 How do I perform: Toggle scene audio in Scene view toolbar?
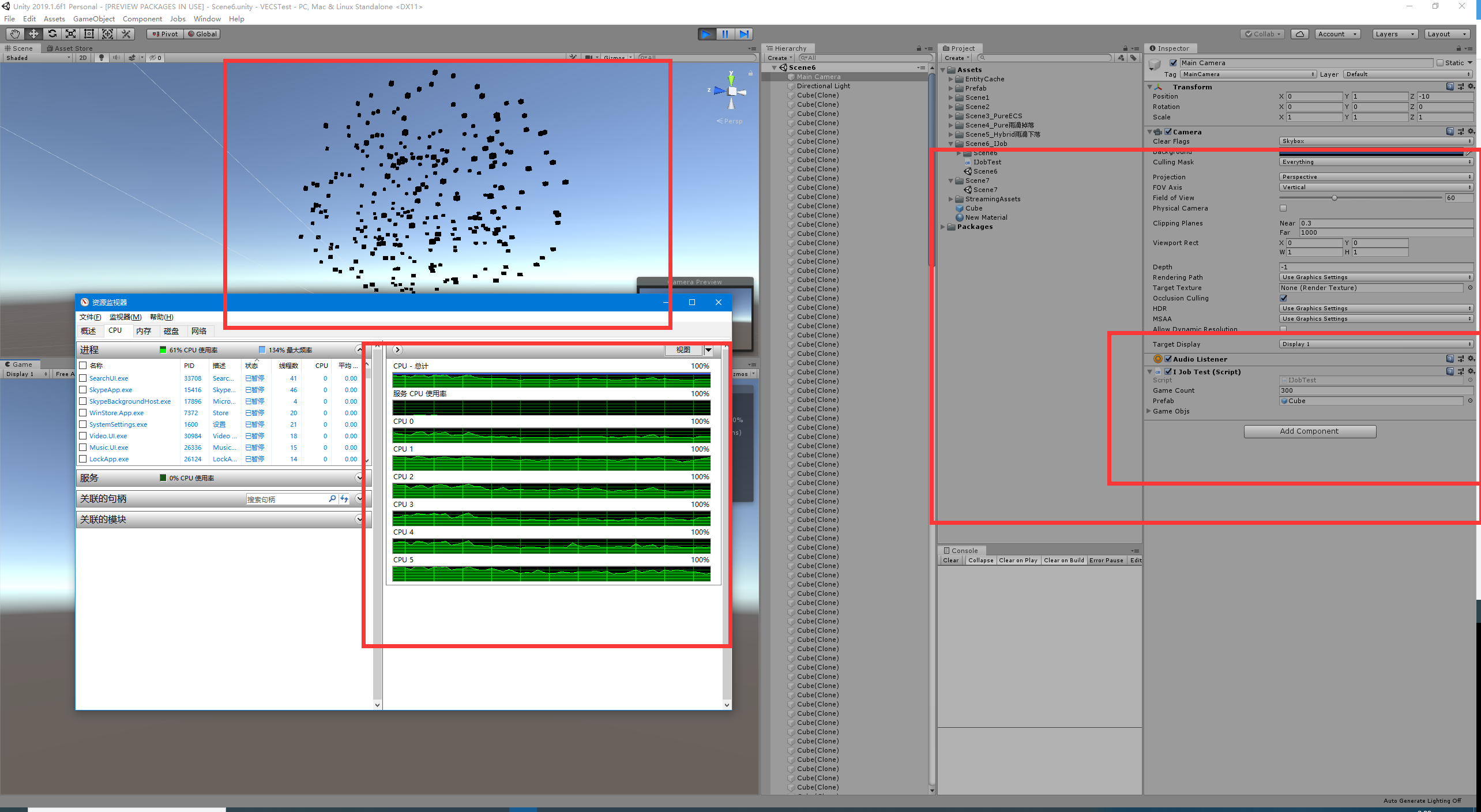[117, 58]
